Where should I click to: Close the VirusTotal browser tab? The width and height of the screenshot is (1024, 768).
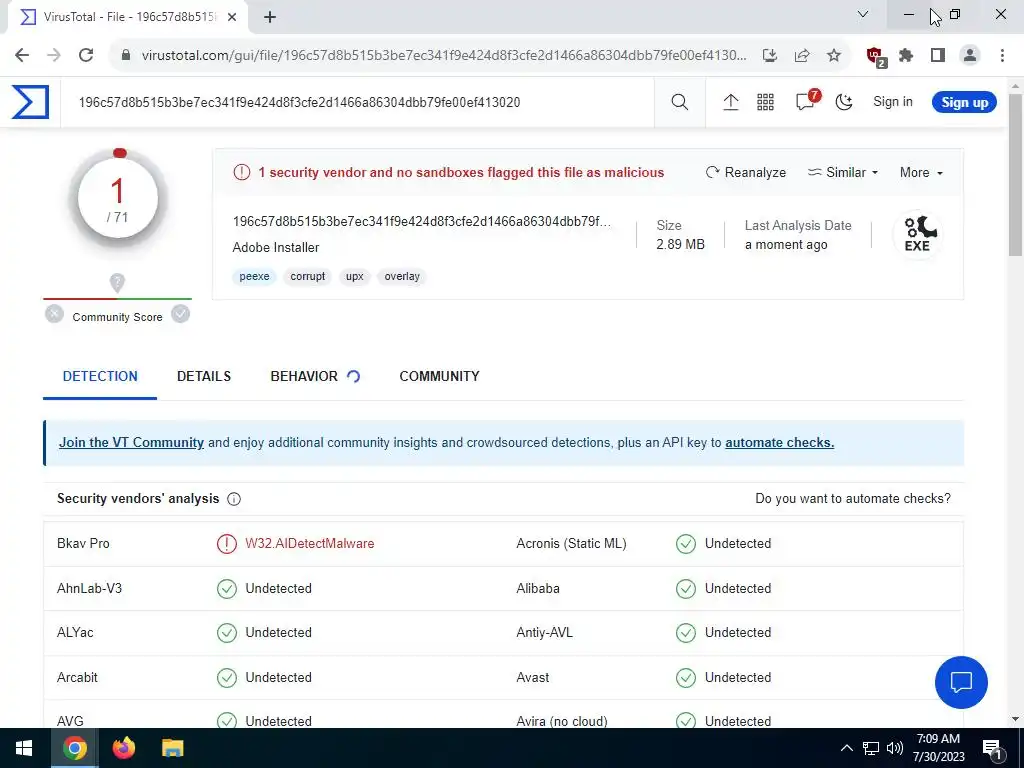[232, 18]
